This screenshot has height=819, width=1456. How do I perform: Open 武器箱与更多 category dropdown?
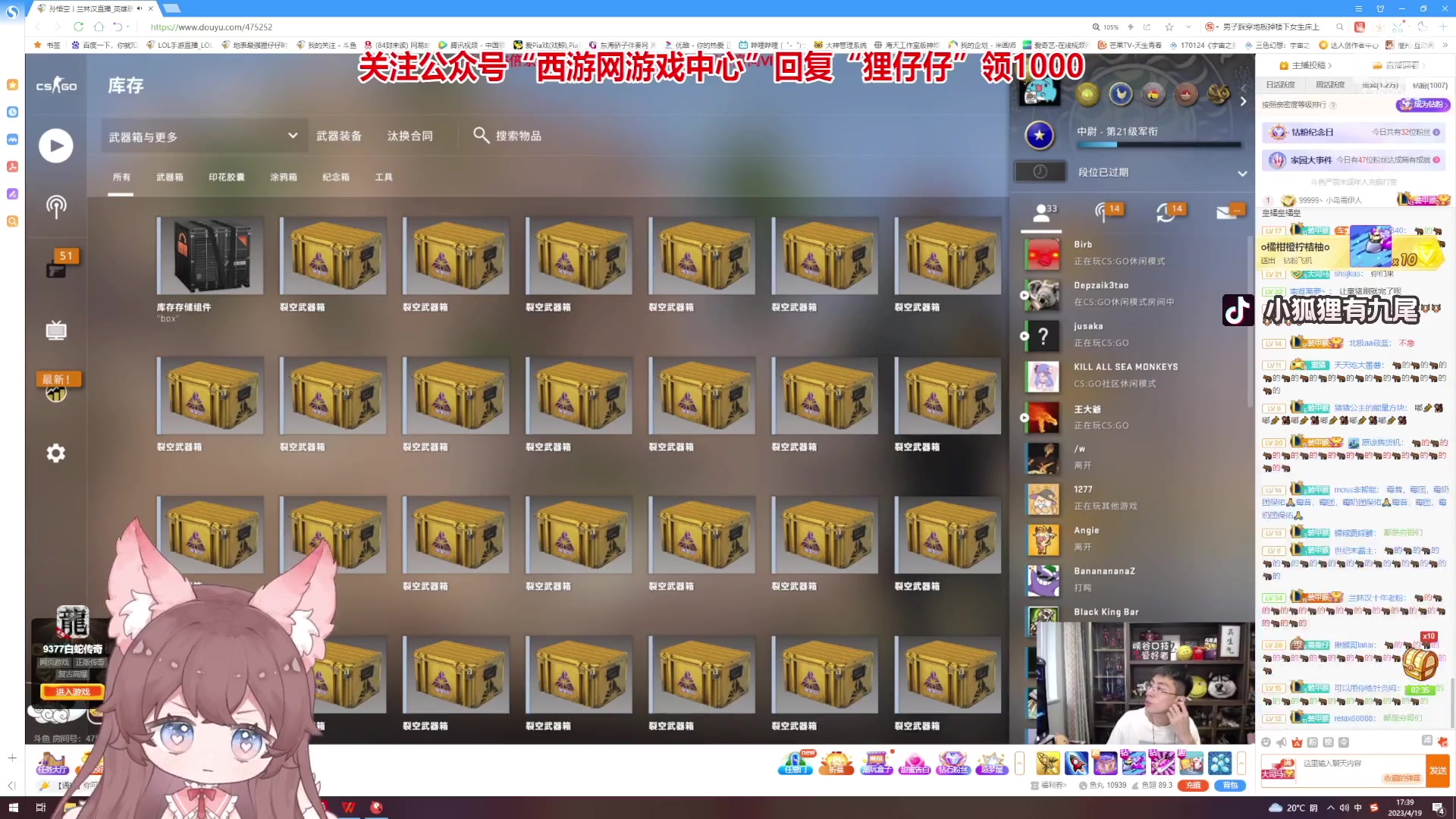point(204,136)
